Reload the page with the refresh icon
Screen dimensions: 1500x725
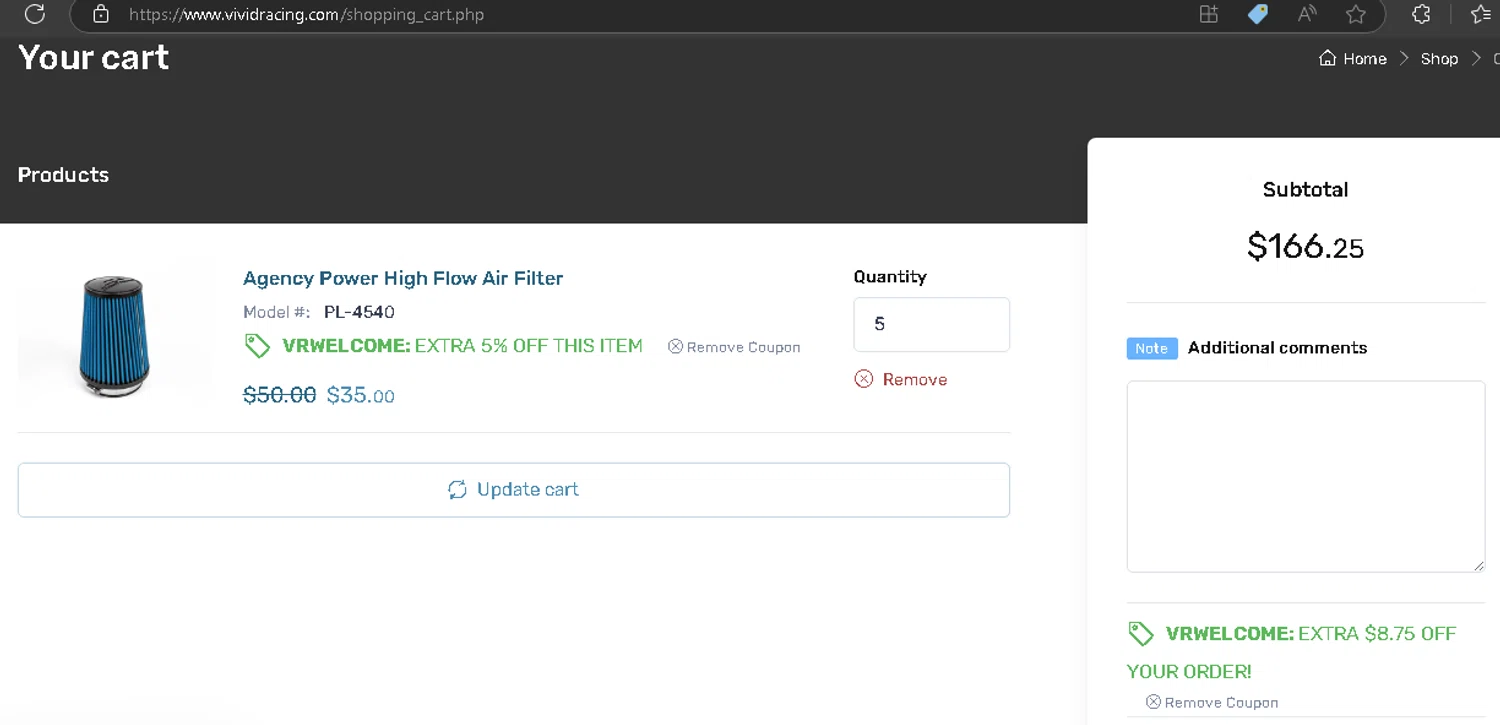point(35,14)
